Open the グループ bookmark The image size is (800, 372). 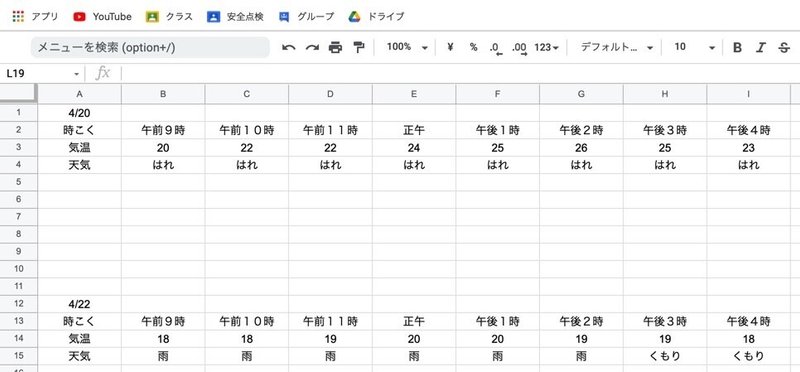[307, 16]
